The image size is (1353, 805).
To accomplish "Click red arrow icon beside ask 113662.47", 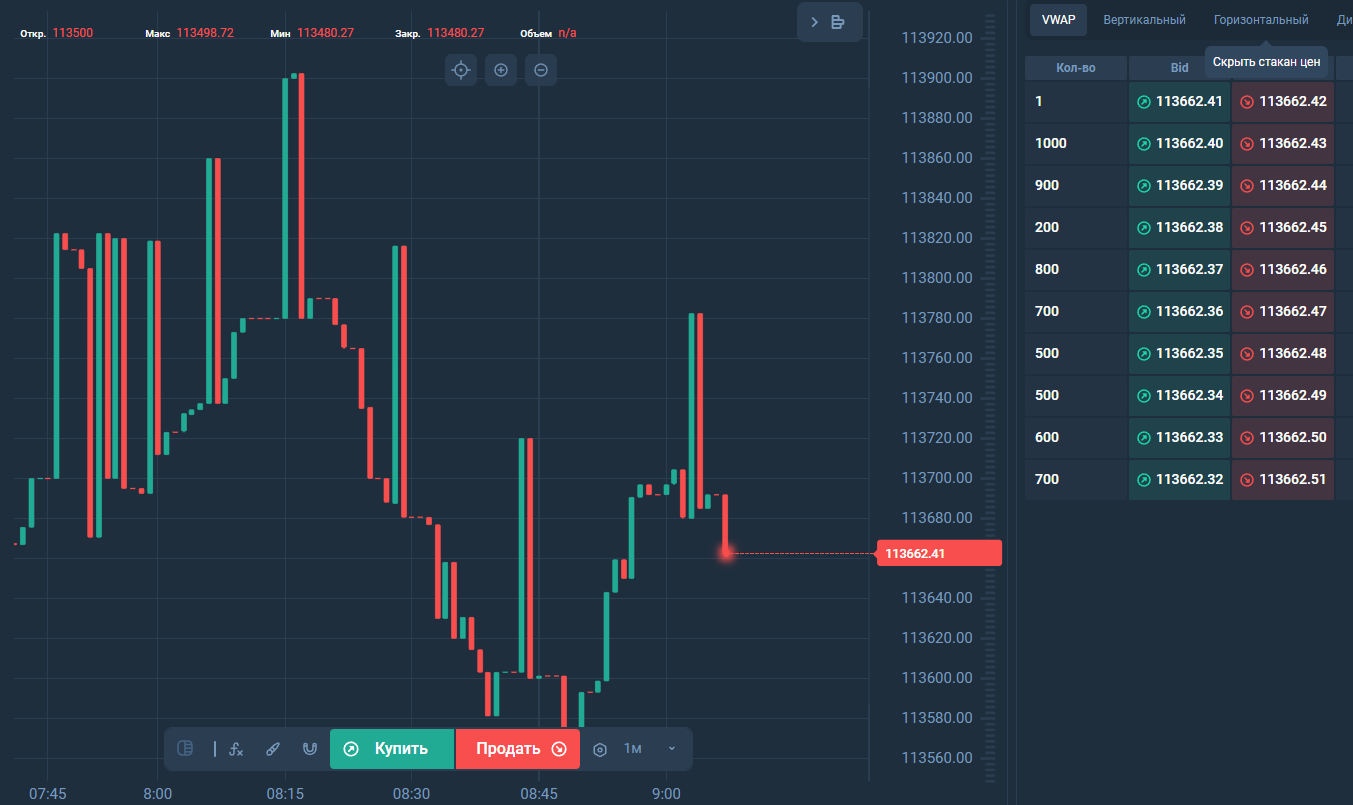I will (x=1247, y=312).
